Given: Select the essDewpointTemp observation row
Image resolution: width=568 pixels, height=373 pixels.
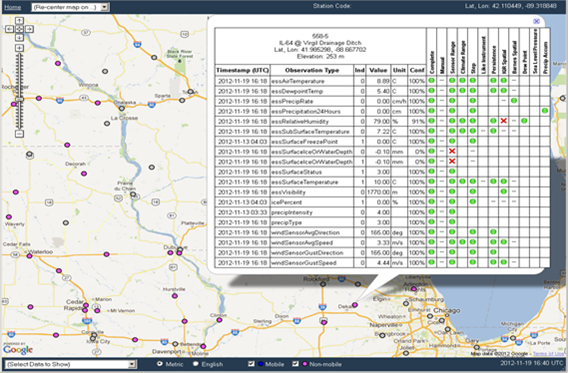Looking at the screenshot, I should coord(382,91).
